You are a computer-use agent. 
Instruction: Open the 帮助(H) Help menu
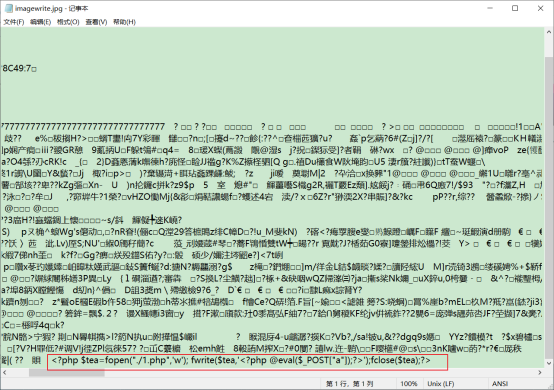click(124, 22)
